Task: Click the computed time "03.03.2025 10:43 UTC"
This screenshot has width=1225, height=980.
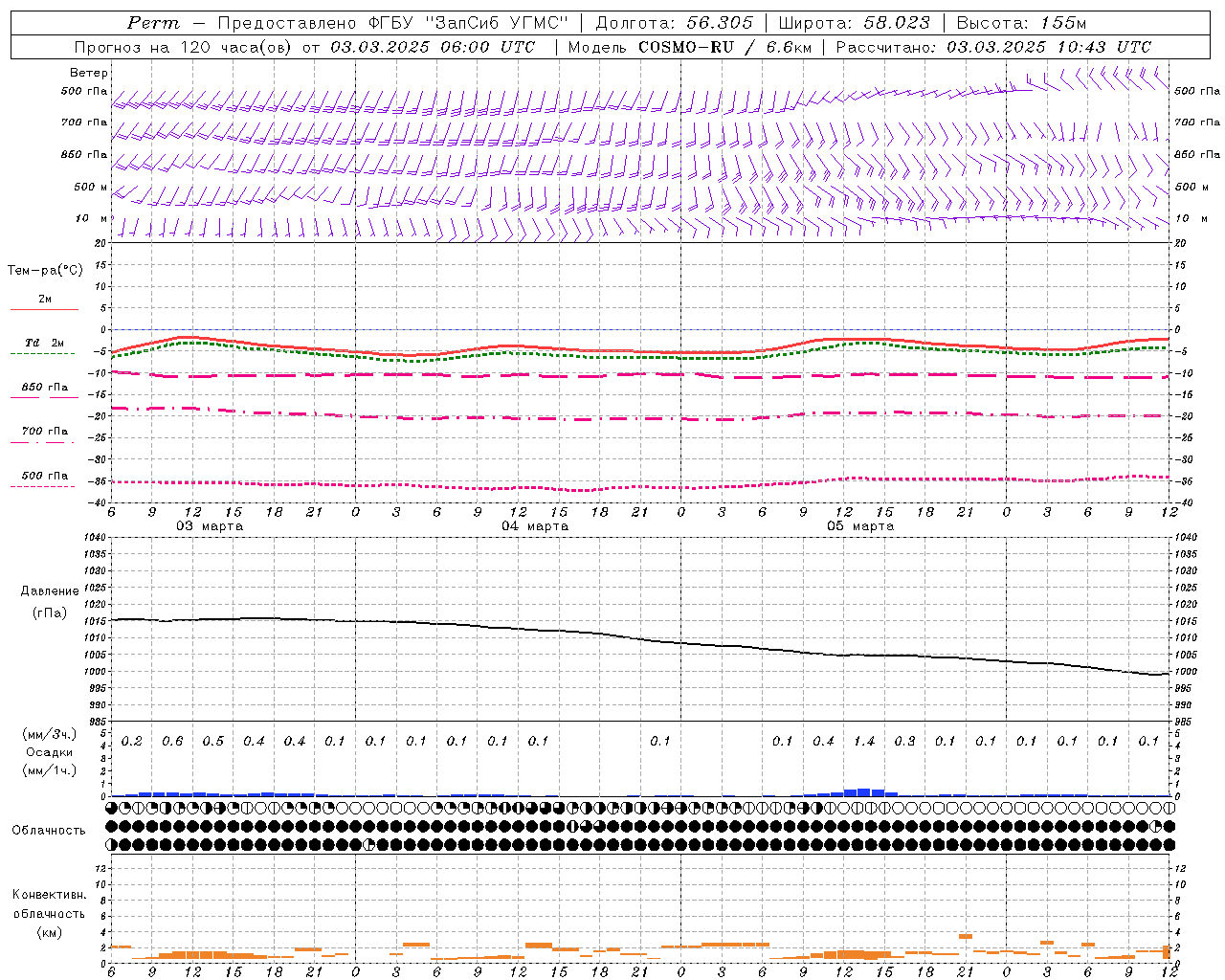Action: coord(1049,47)
